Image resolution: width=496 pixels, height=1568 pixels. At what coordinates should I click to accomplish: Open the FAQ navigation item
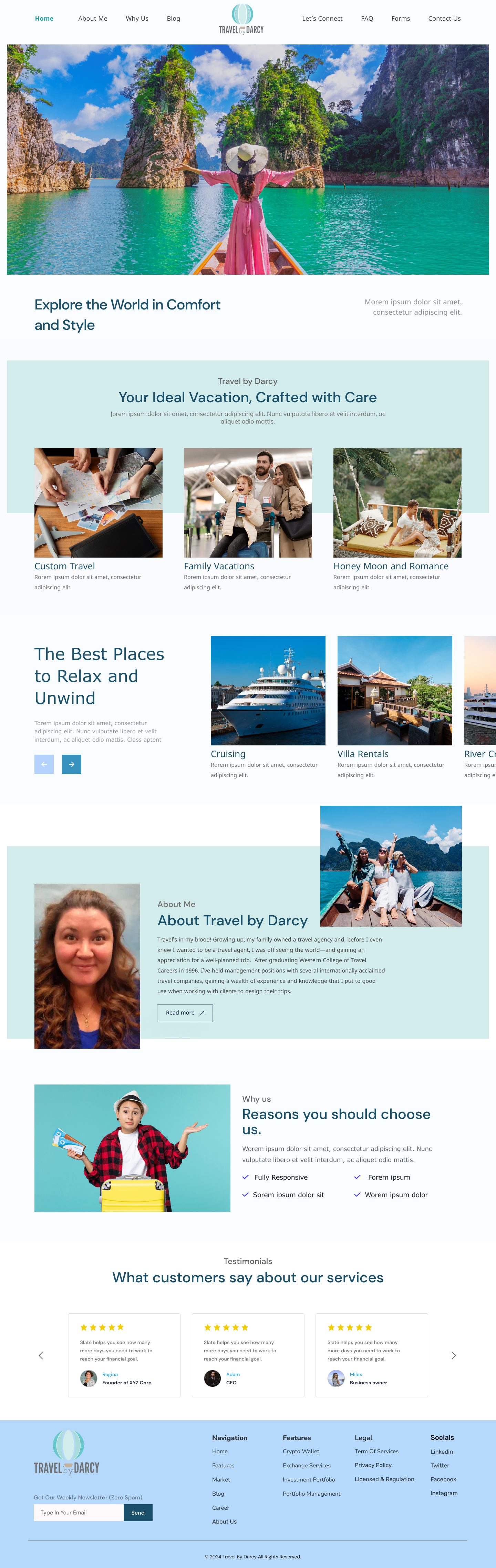pos(367,18)
